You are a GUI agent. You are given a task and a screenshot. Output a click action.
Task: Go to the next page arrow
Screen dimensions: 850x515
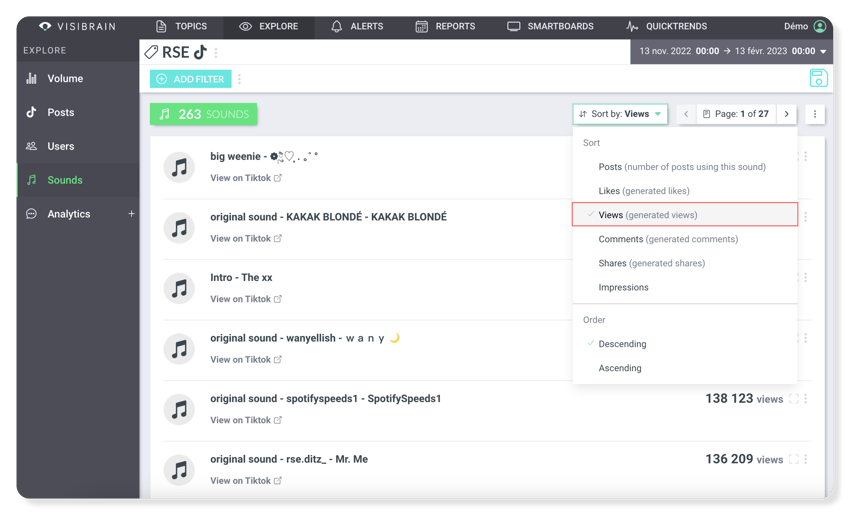point(786,114)
